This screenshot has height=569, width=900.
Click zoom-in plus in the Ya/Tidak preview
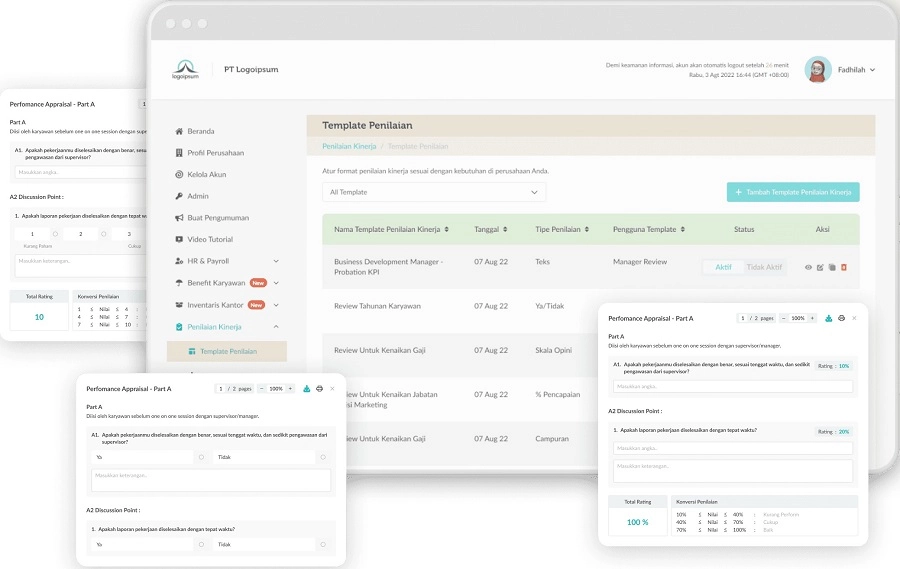(290, 388)
